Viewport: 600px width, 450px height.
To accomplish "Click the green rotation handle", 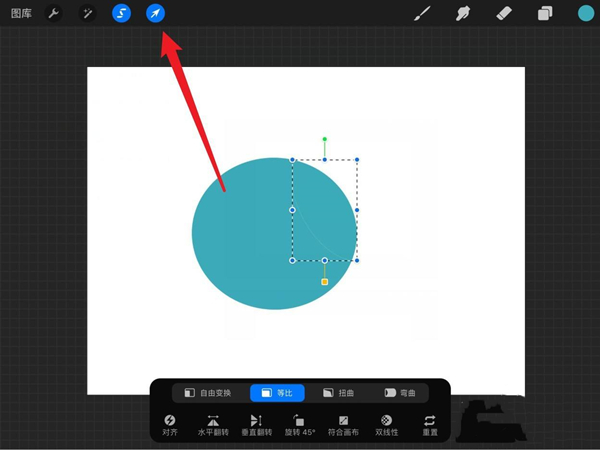I will point(324,140).
